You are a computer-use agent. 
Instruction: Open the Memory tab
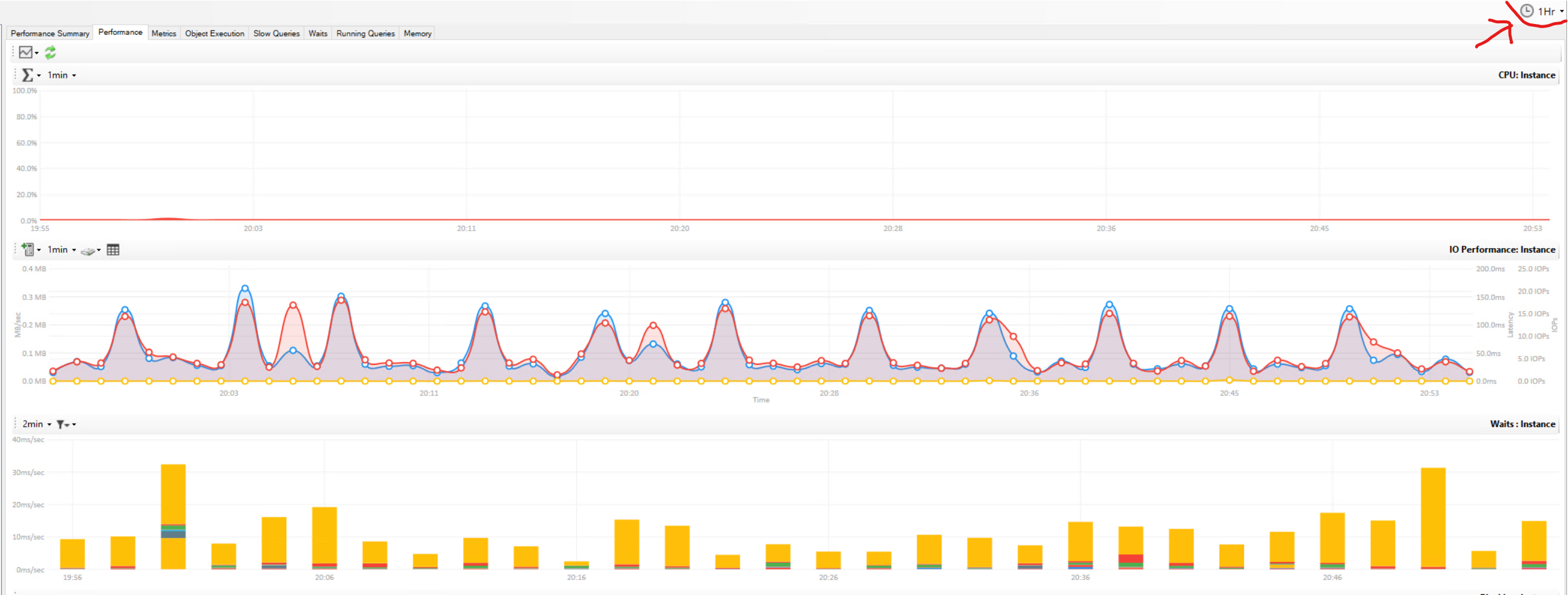point(417,34)
